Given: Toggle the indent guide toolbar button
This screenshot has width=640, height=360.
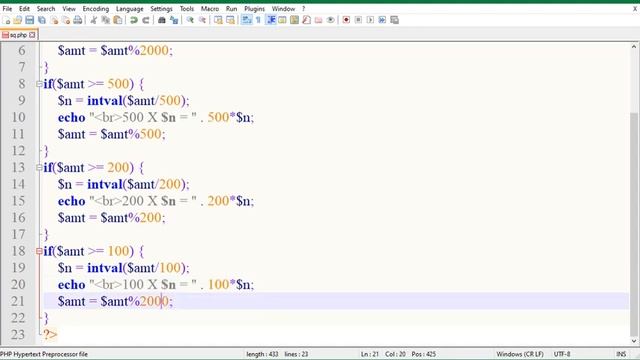Looking at the screenshot, I should click(x=270, y=20).
